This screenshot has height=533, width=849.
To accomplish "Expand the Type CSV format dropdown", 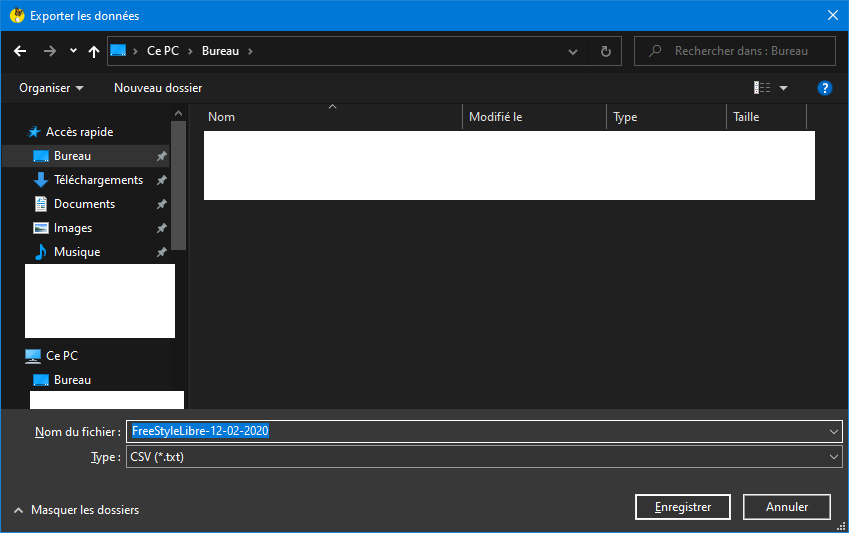I will pos(834,457).
